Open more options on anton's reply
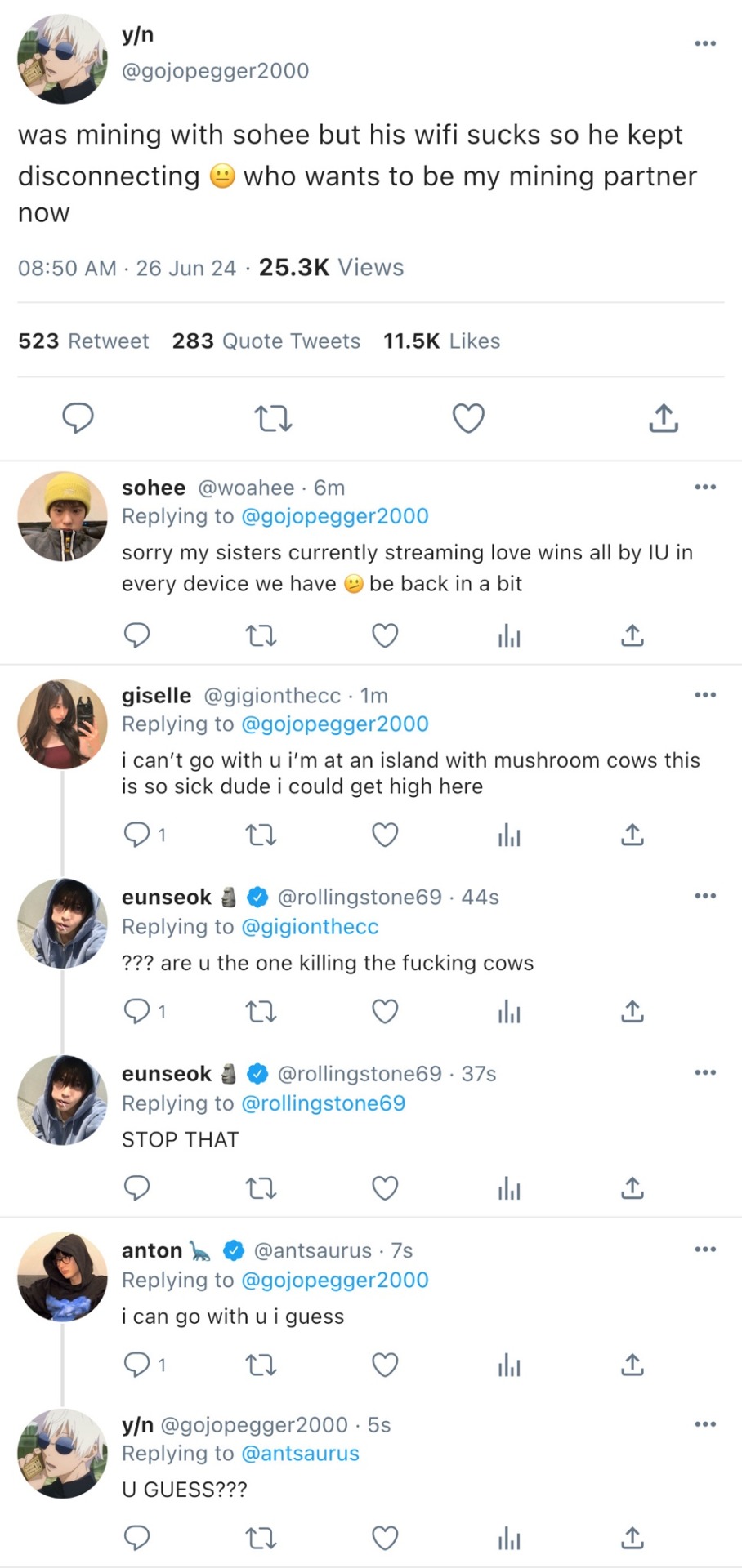The width and height of the screenshot is (742, 1568). point(704,1249)
